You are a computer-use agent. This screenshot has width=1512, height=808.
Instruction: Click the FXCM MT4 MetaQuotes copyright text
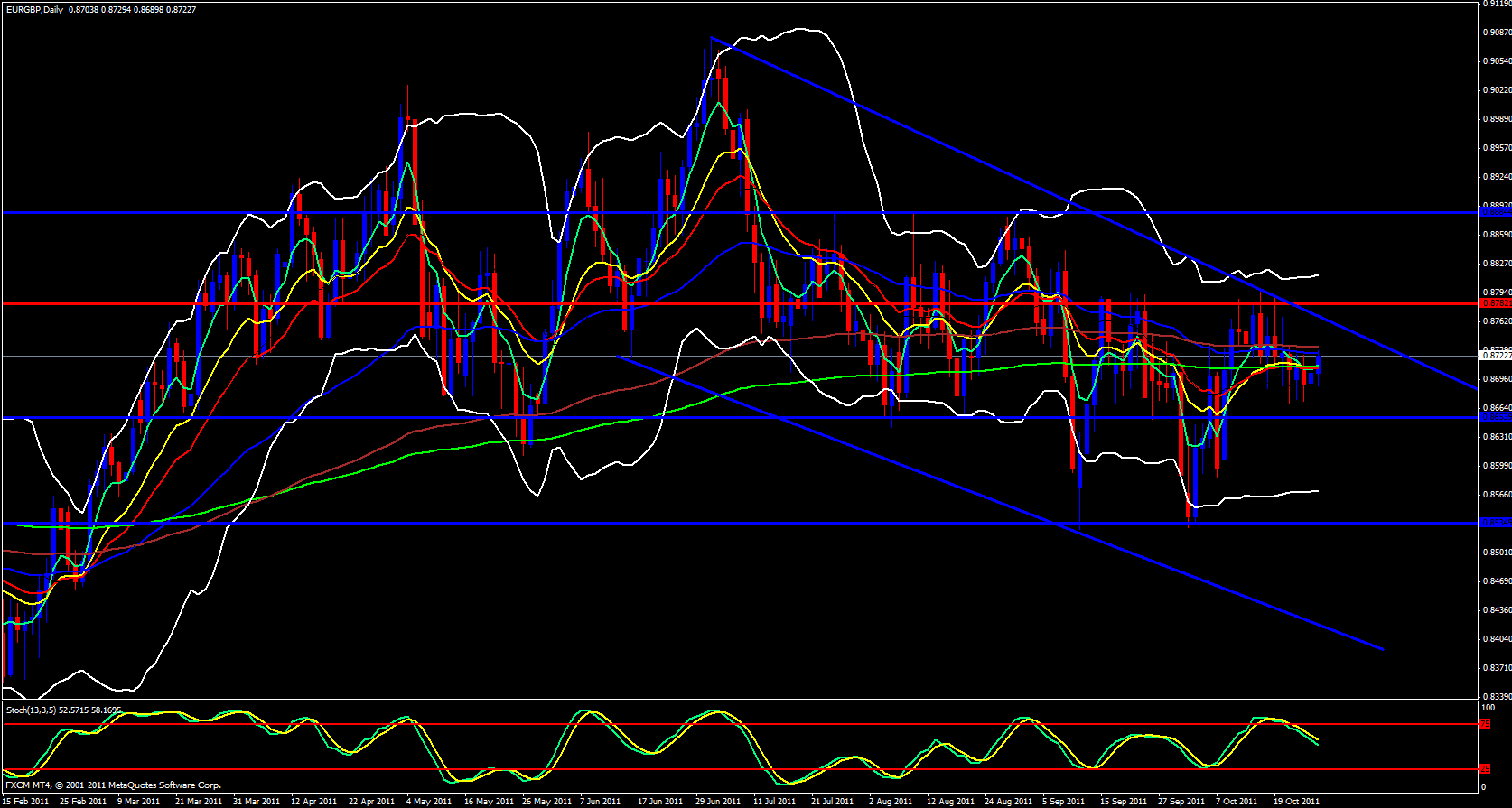click(113, 785)
